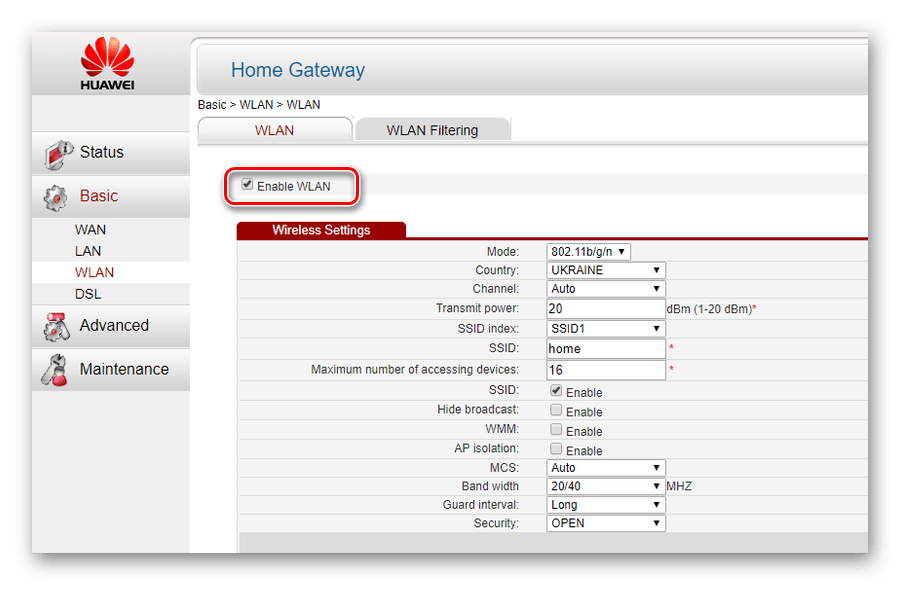
Task: Open the Country dropdown showing UKRAINE
Action: (x=606, y=270)
